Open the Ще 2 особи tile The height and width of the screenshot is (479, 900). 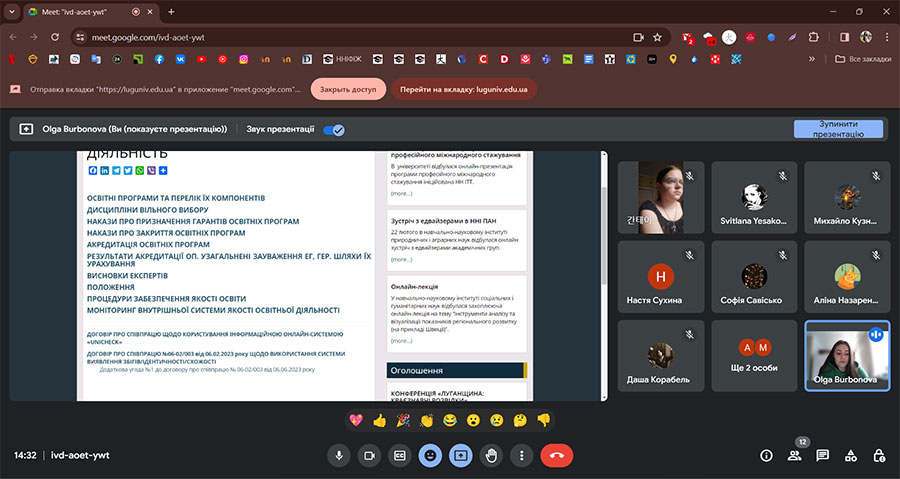[754, 356]
